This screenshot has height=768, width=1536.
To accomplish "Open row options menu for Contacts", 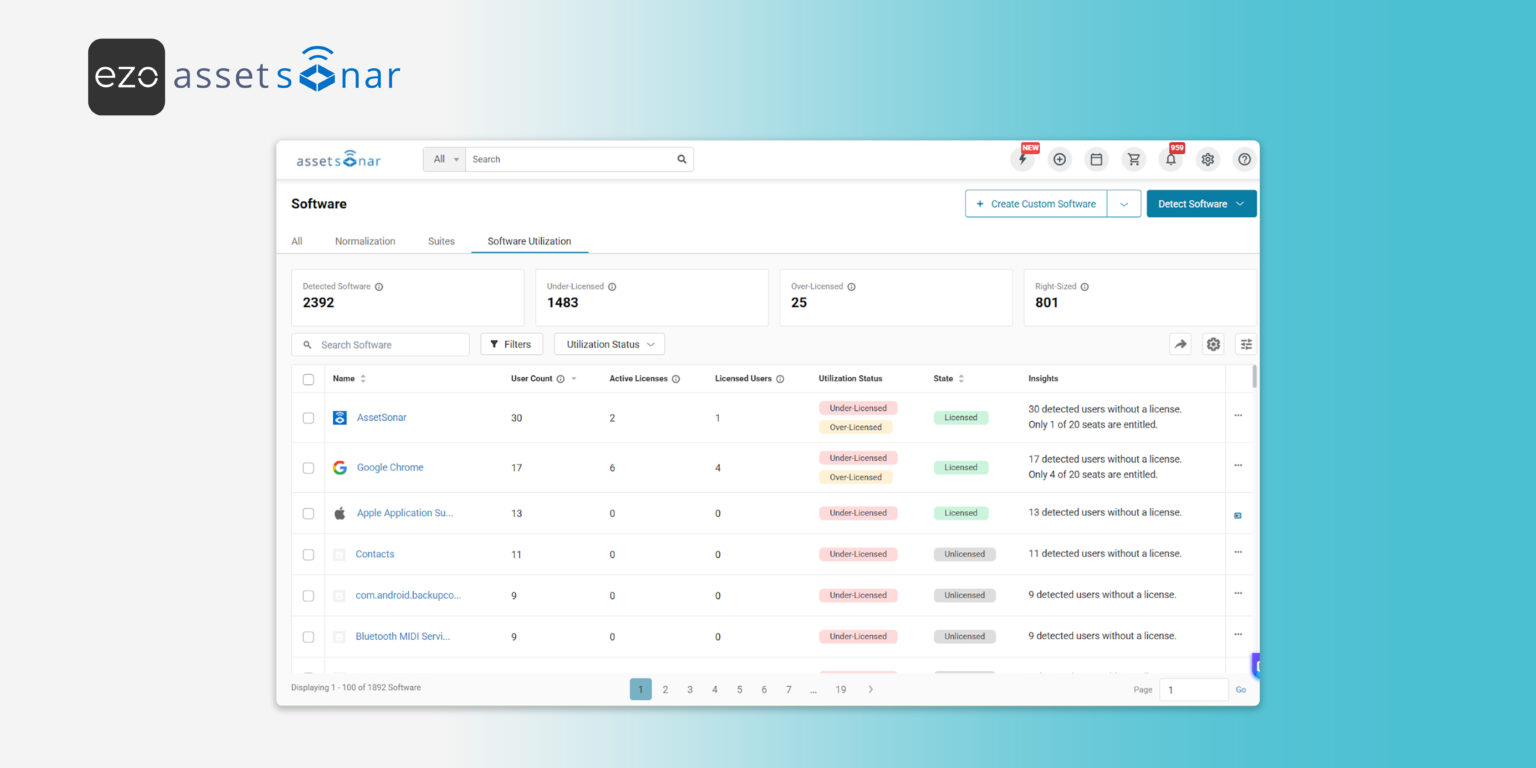I will [x=1238, y=552].
